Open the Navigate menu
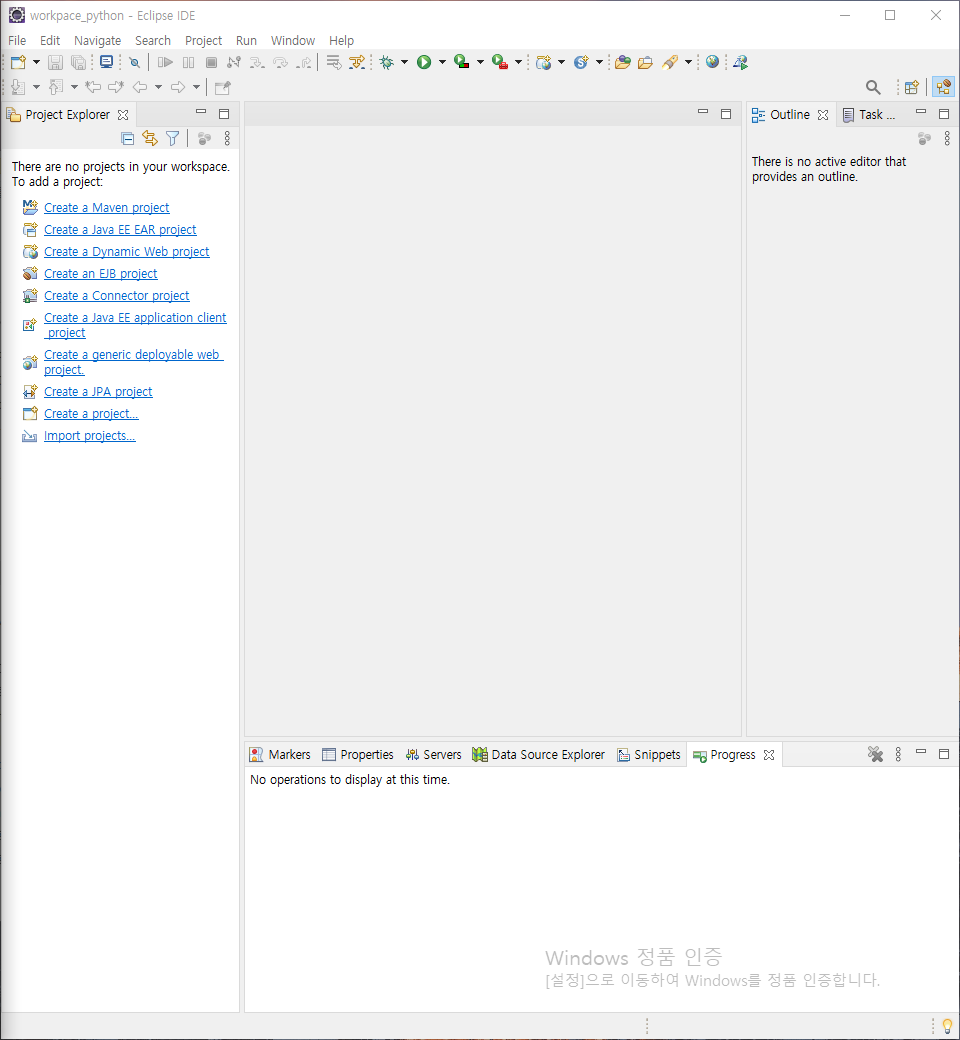The height and width of the screenshot is (1040, 960). point(98,40)
